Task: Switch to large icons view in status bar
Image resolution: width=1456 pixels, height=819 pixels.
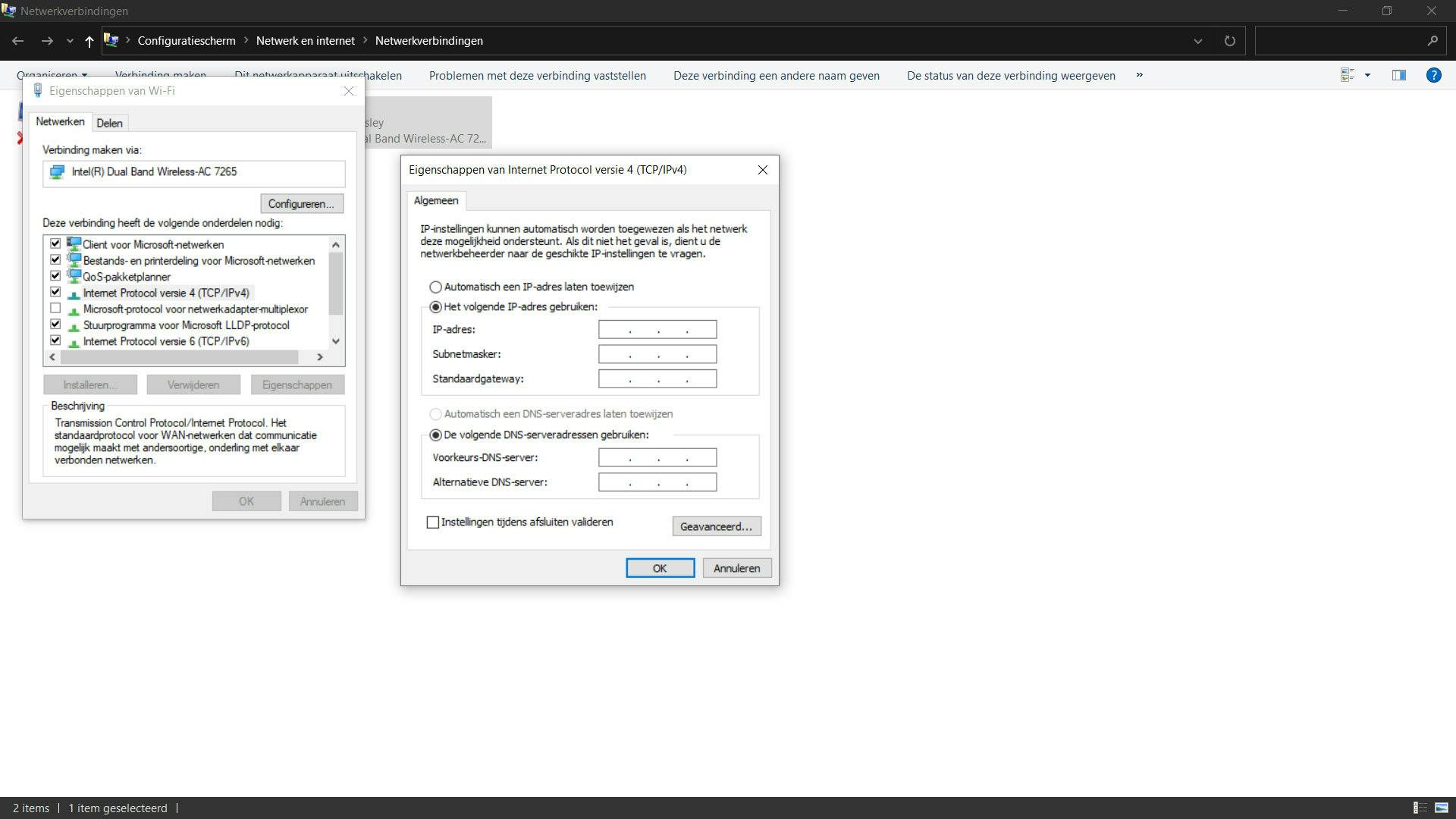Action: 1441,808
